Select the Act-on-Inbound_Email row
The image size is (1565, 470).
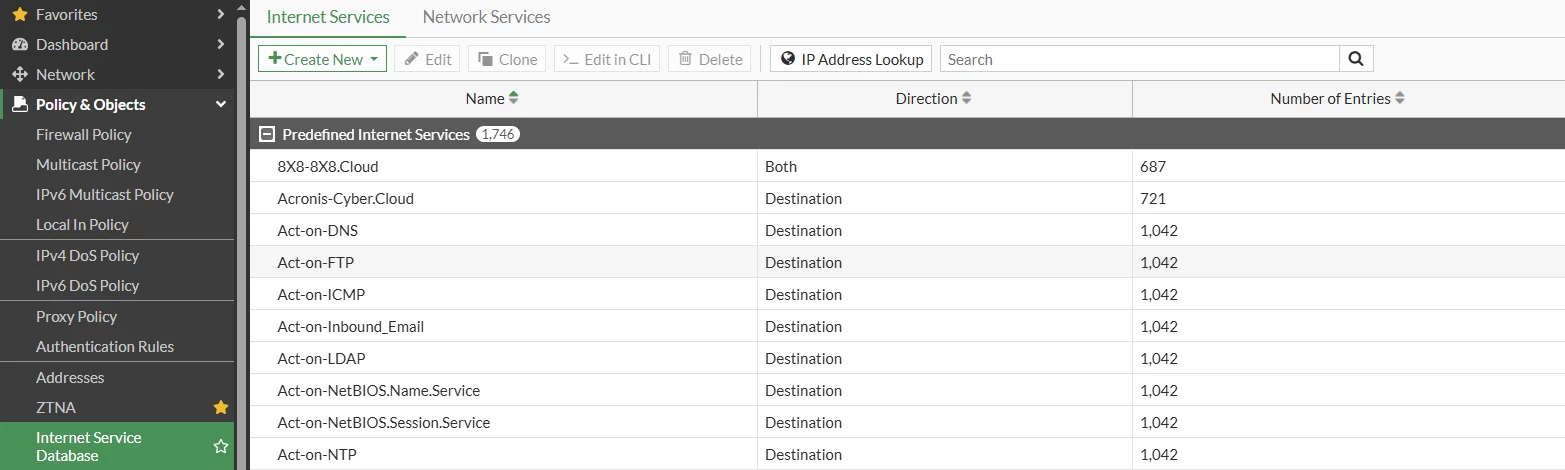click(x=907, y=326)
